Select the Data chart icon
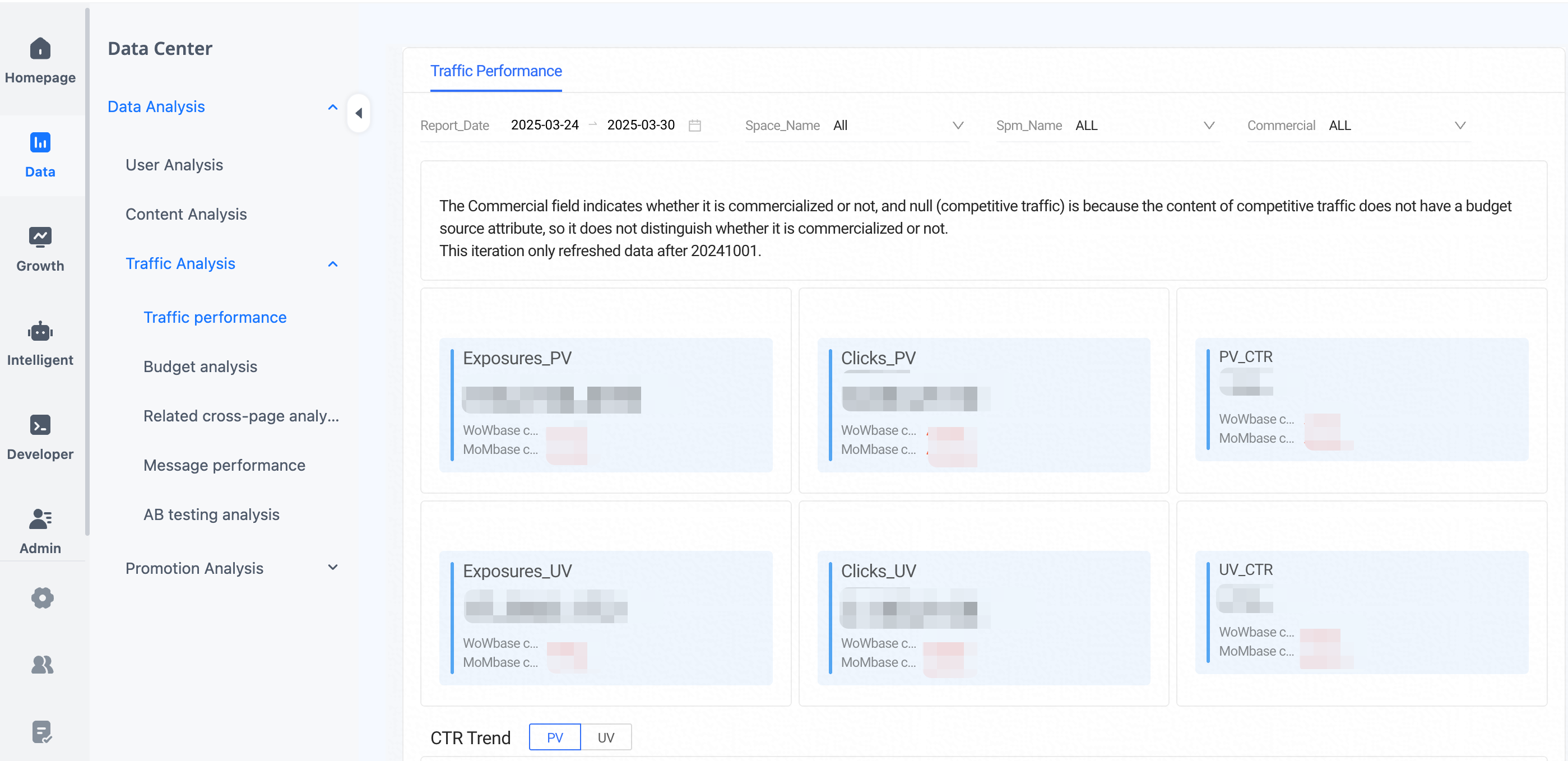This screenshot has width=1568, height=761. (x=40, y=142)
